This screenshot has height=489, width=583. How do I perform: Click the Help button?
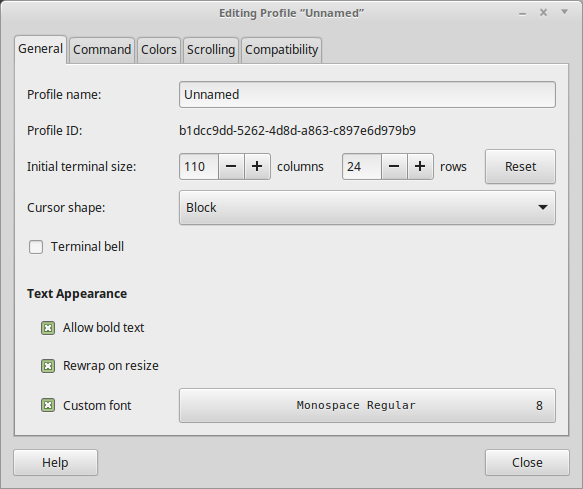coord(55,463)
